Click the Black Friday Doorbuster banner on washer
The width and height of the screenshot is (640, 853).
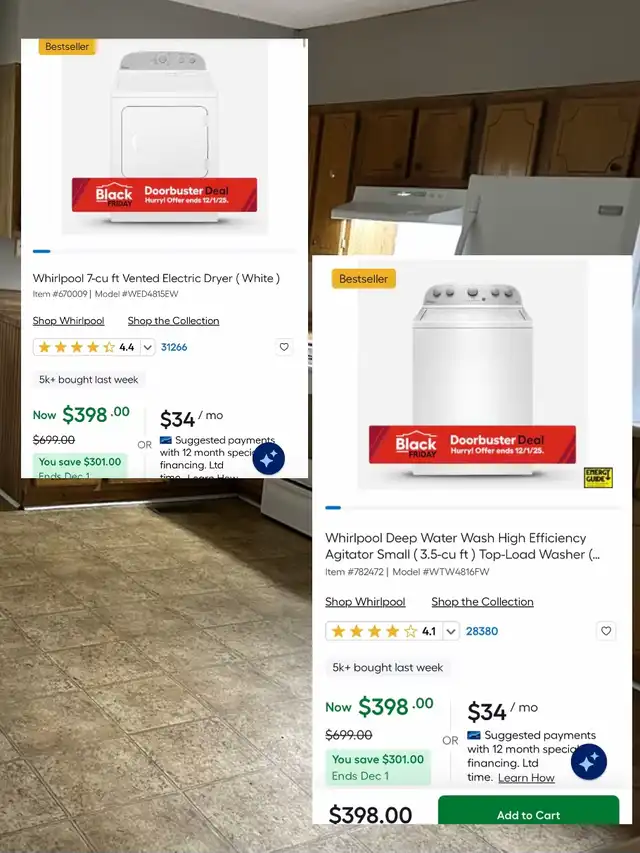[x=472, y=444]
